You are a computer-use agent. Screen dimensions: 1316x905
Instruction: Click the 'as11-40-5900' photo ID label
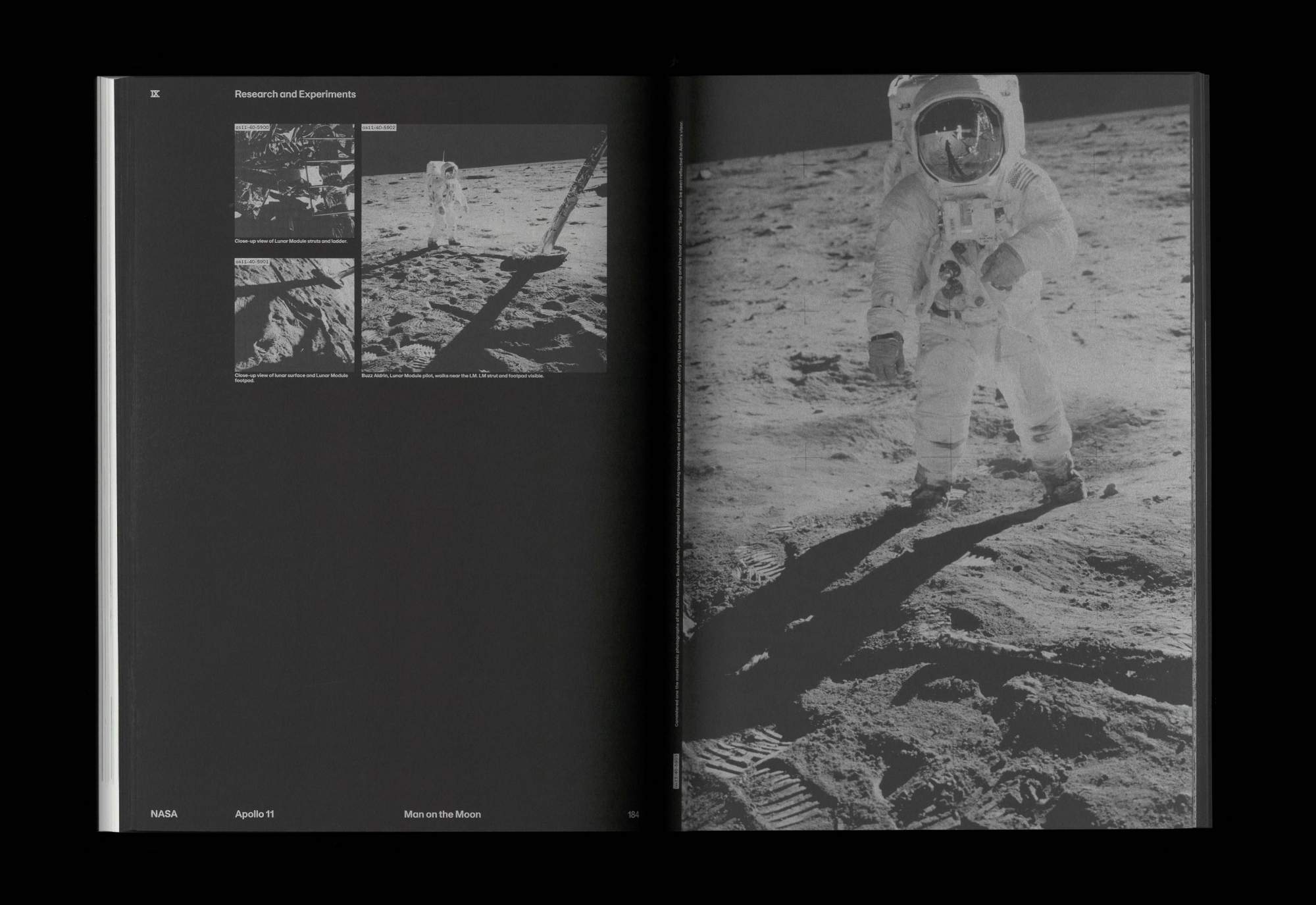coord(252,127)
